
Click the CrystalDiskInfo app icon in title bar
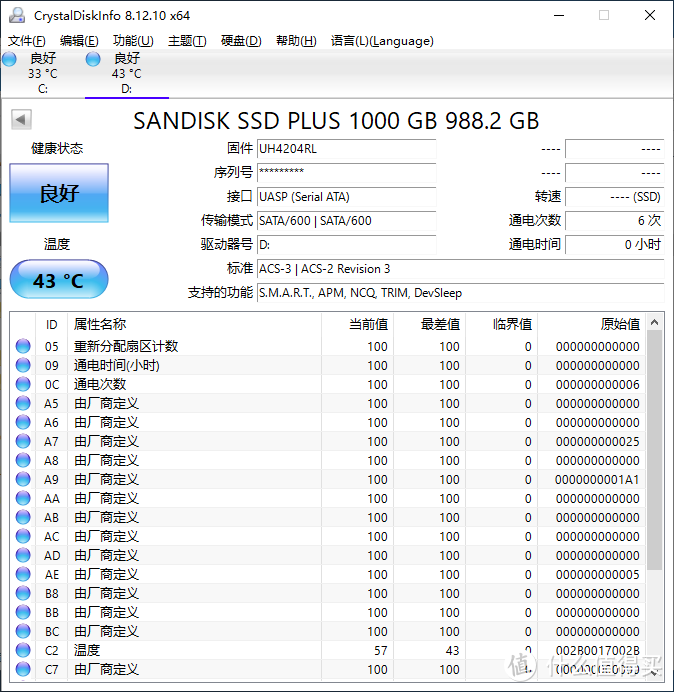[17, 15]
